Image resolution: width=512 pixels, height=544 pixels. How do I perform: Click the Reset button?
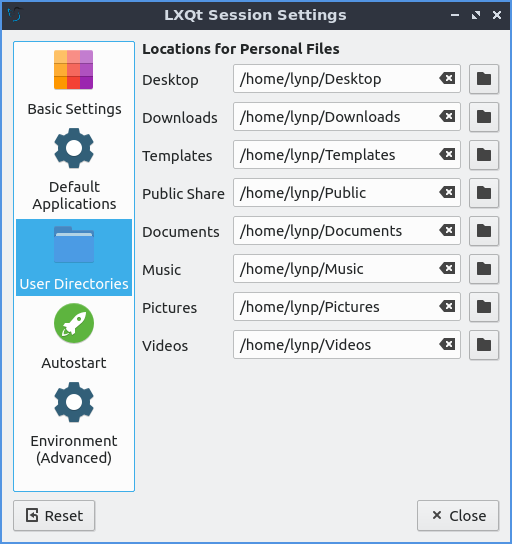[x=54, y=516]
